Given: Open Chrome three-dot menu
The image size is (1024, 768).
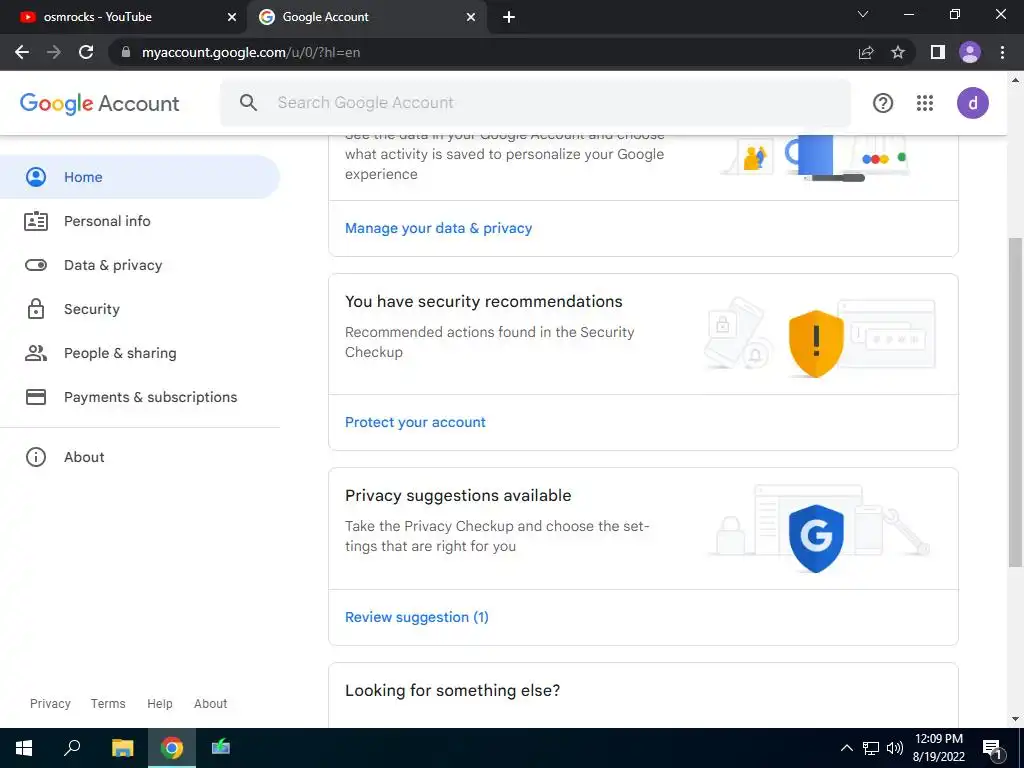Looking at the screenshot, I should (1002, 52).
